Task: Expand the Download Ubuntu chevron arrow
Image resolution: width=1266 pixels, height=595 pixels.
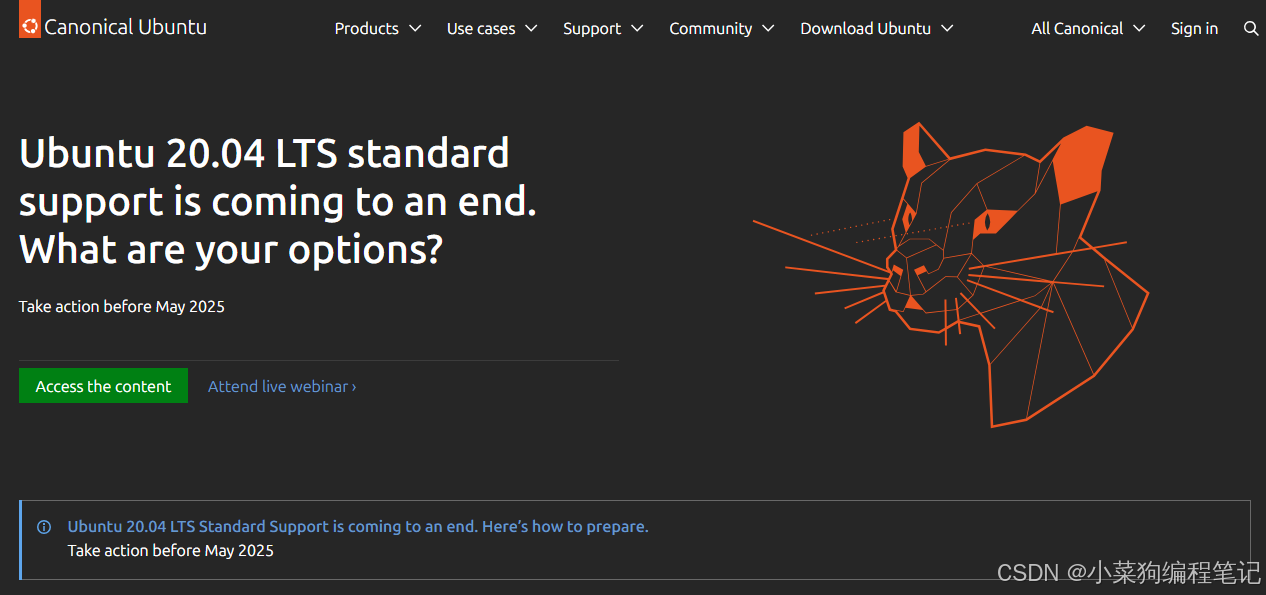Action: 947,28
